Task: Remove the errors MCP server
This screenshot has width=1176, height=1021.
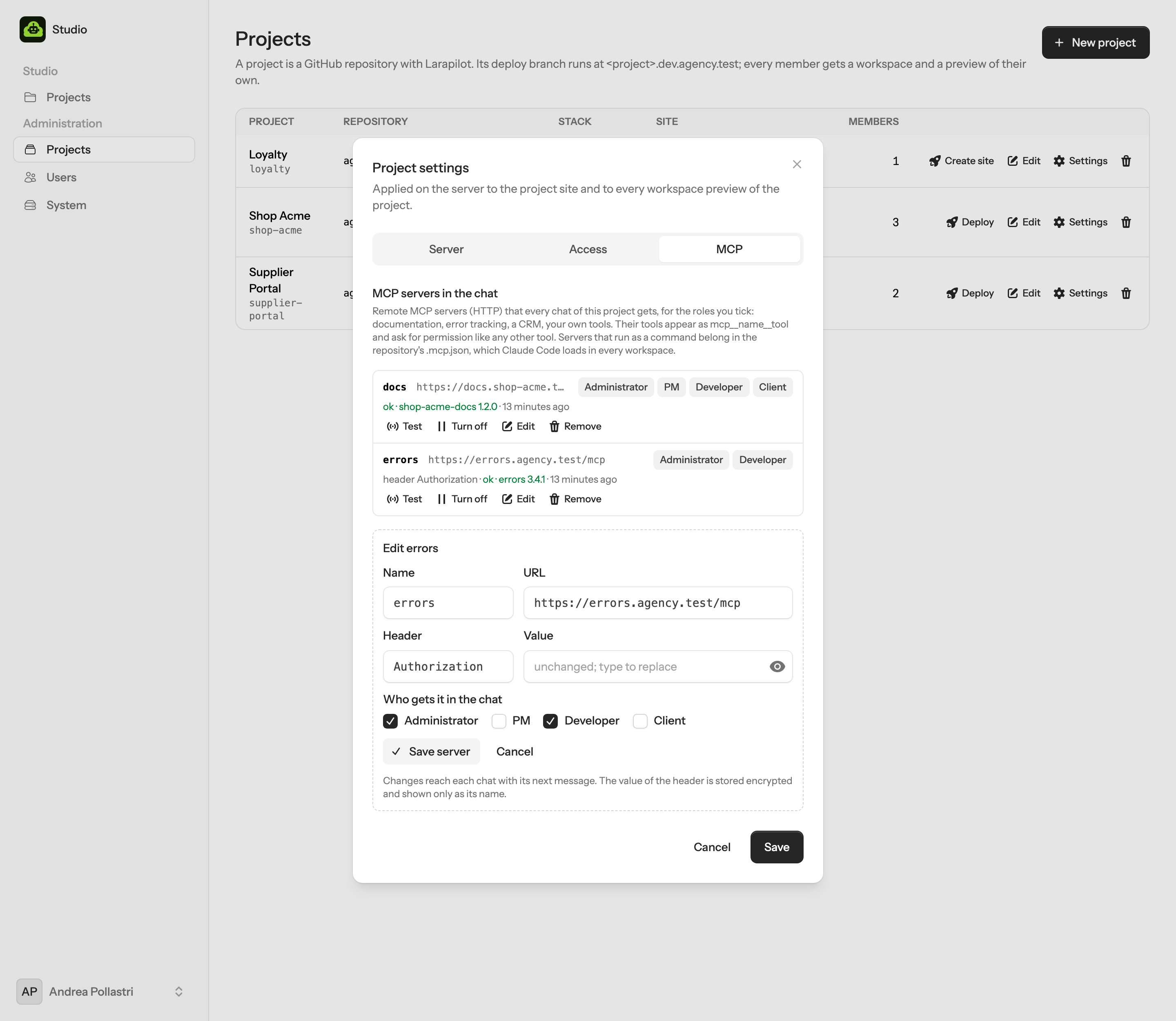Action: pyautogui.click(x=575, y=499)
